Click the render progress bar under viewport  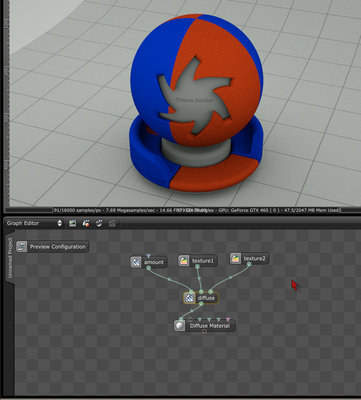pos(197,210)
